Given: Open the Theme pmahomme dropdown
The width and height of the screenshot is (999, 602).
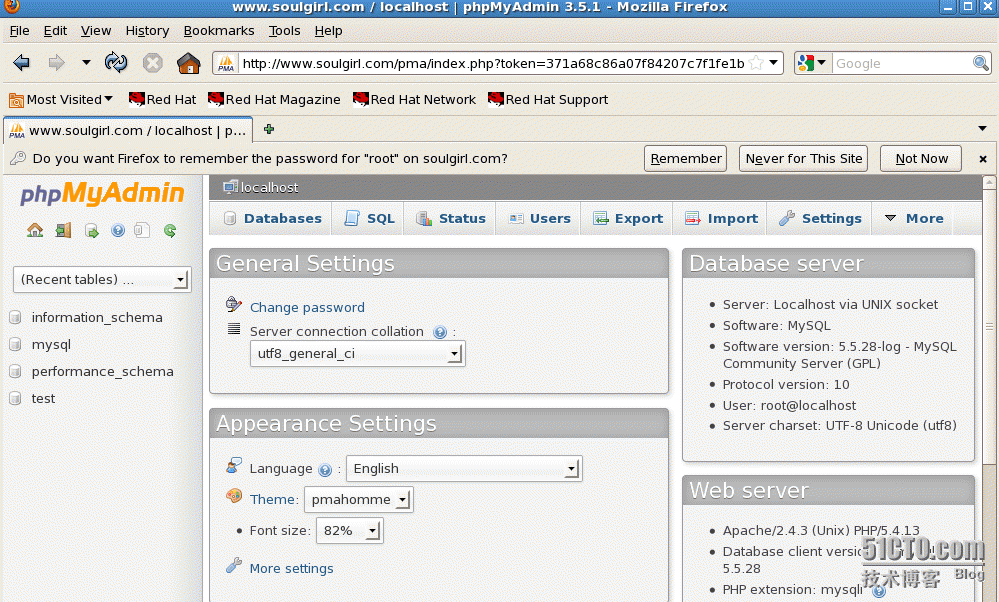Looking at the screenshot, I should (358, 500).
